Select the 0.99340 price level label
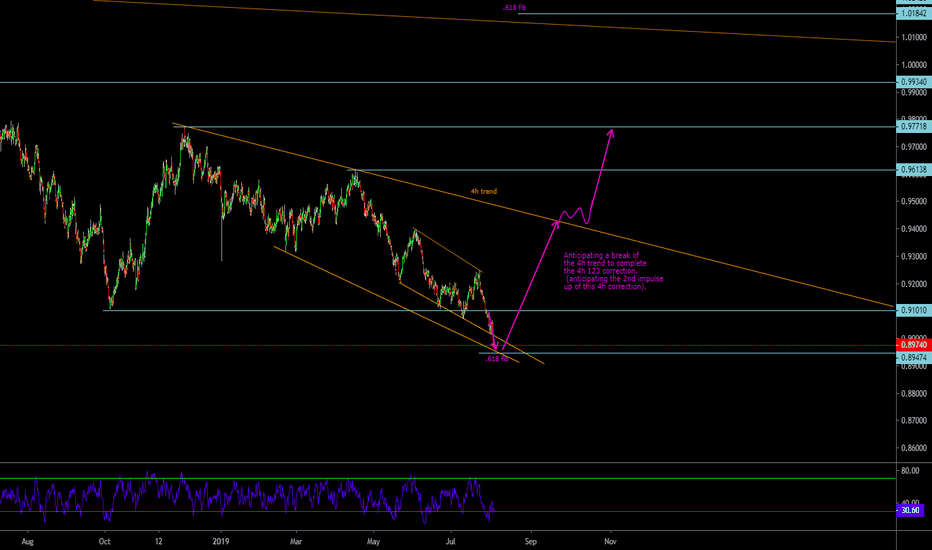 tap(914, 82)
